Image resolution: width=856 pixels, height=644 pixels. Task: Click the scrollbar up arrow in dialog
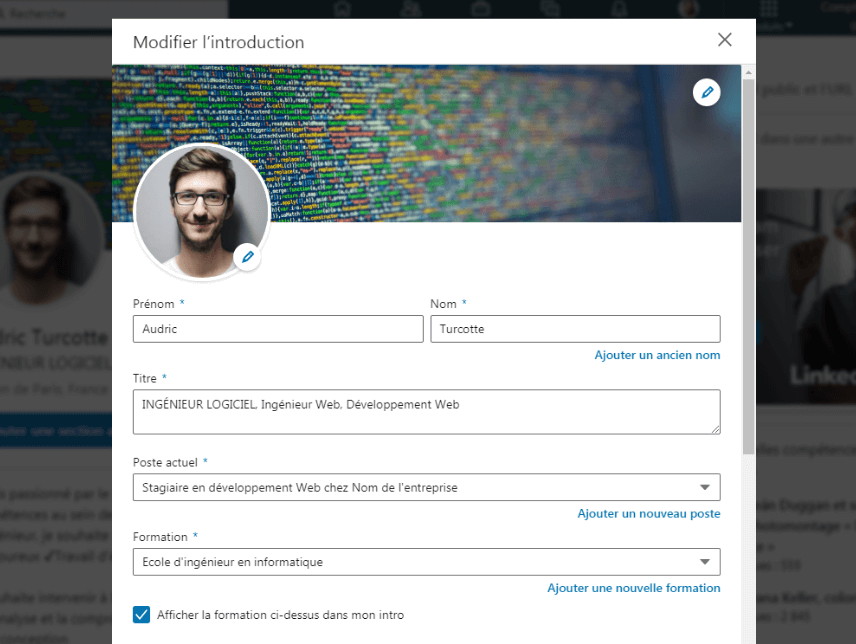[748, 72]
